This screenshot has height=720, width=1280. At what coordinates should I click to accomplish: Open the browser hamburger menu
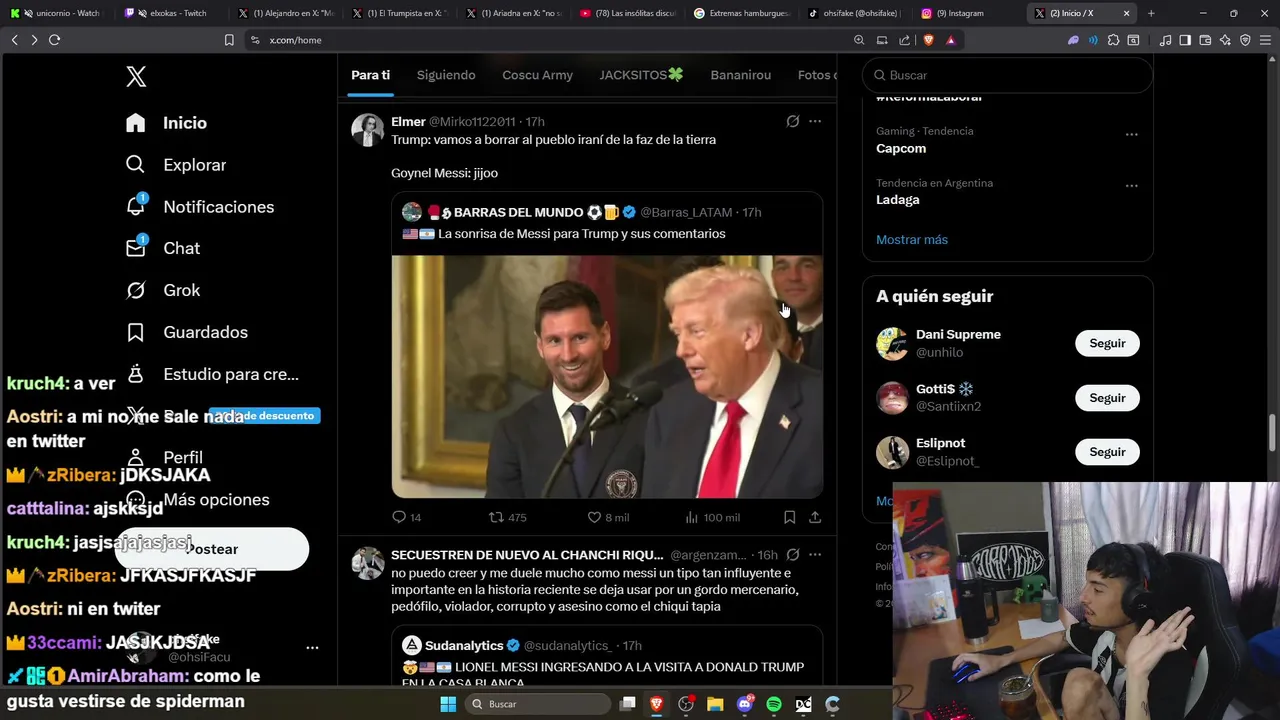coord(1265,40)
